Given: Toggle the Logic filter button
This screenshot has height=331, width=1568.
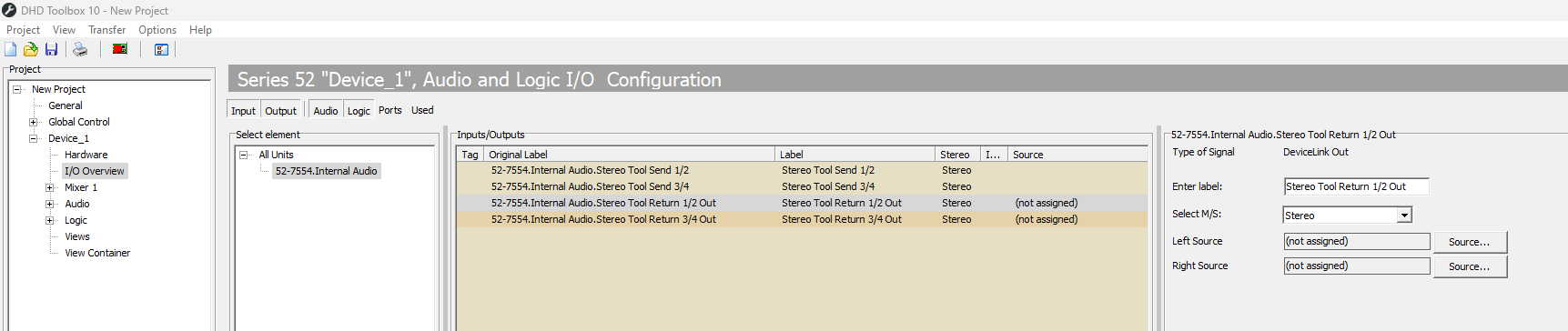Looking at the screenshot, I should pyautogui.click(x=359, y=110).
